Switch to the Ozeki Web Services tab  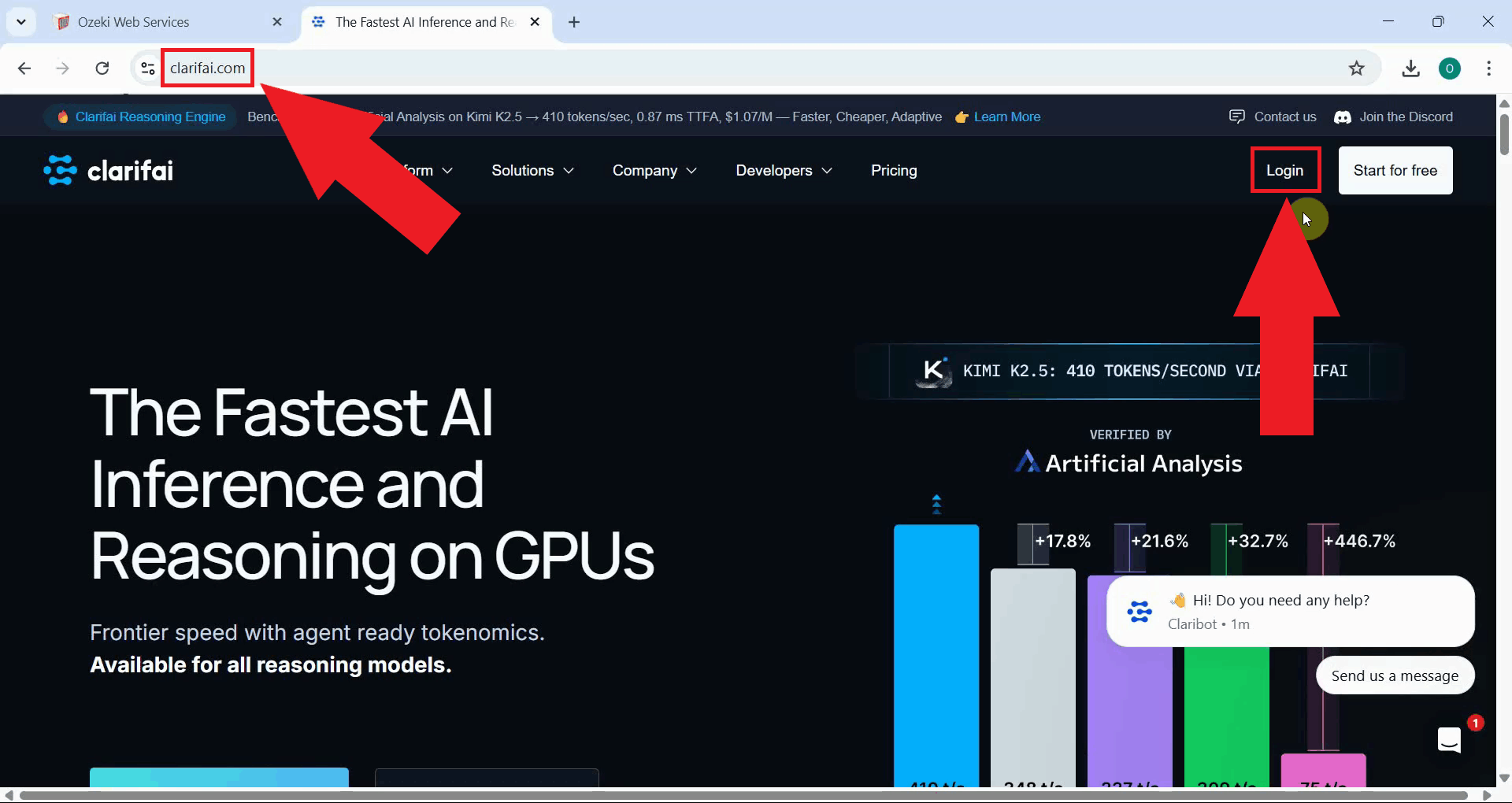pyautogui.click(x=132, y=22)
